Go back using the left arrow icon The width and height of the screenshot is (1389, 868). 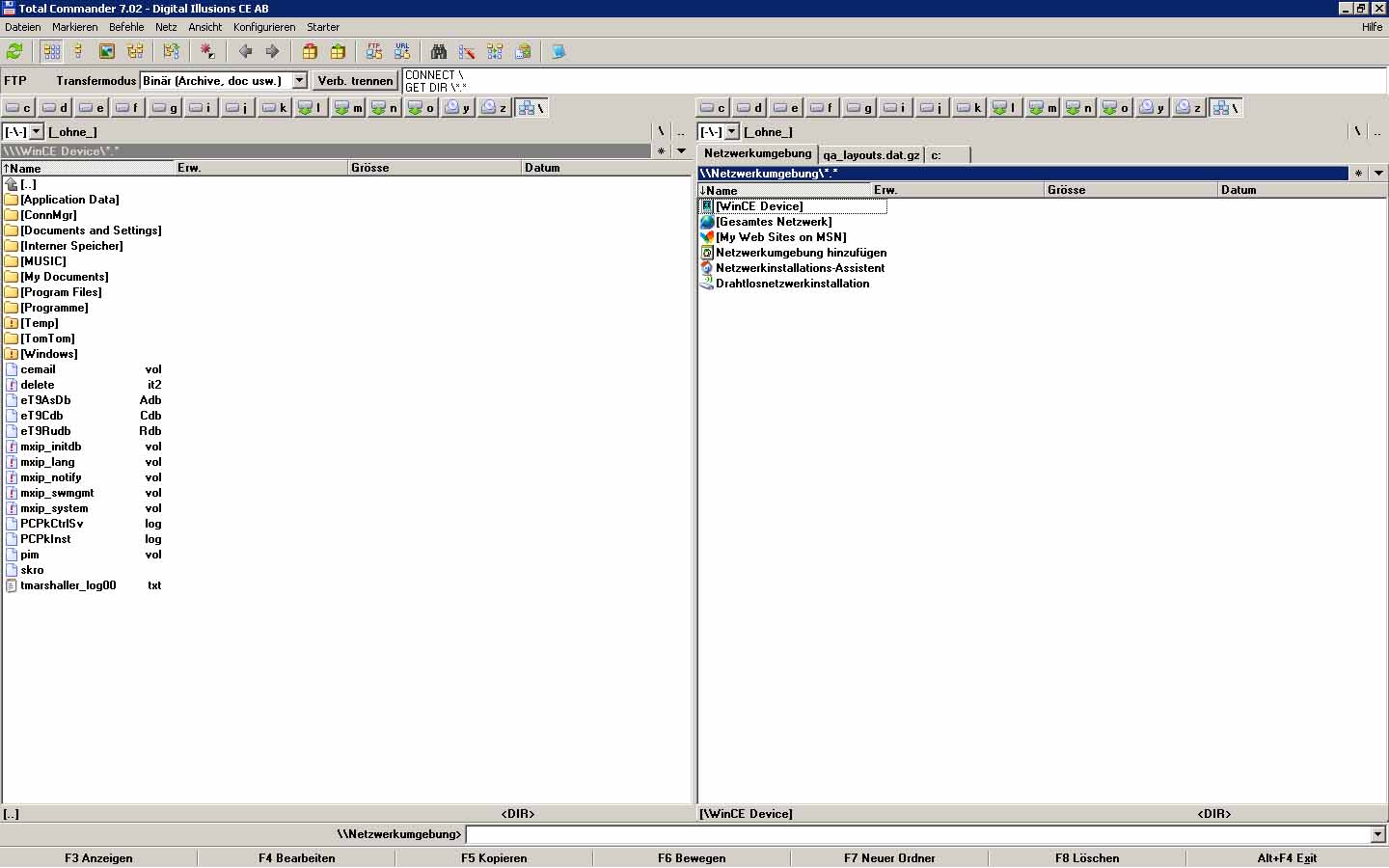pos(245,51)
